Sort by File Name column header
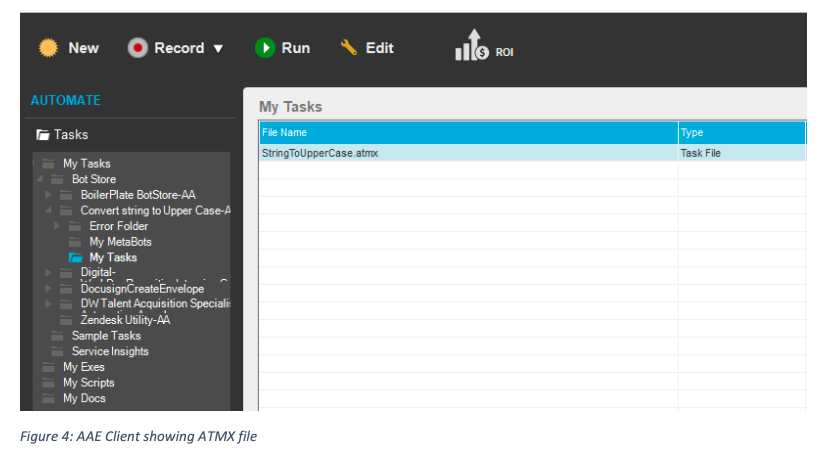The height and width of the screenshot is (452, 829). click(x=468, y=133)
